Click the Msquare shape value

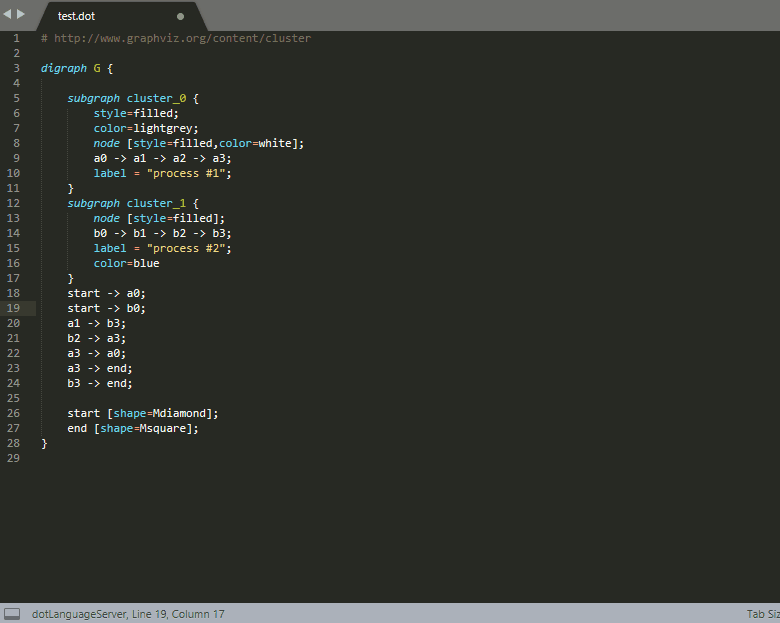coord(166,428)
